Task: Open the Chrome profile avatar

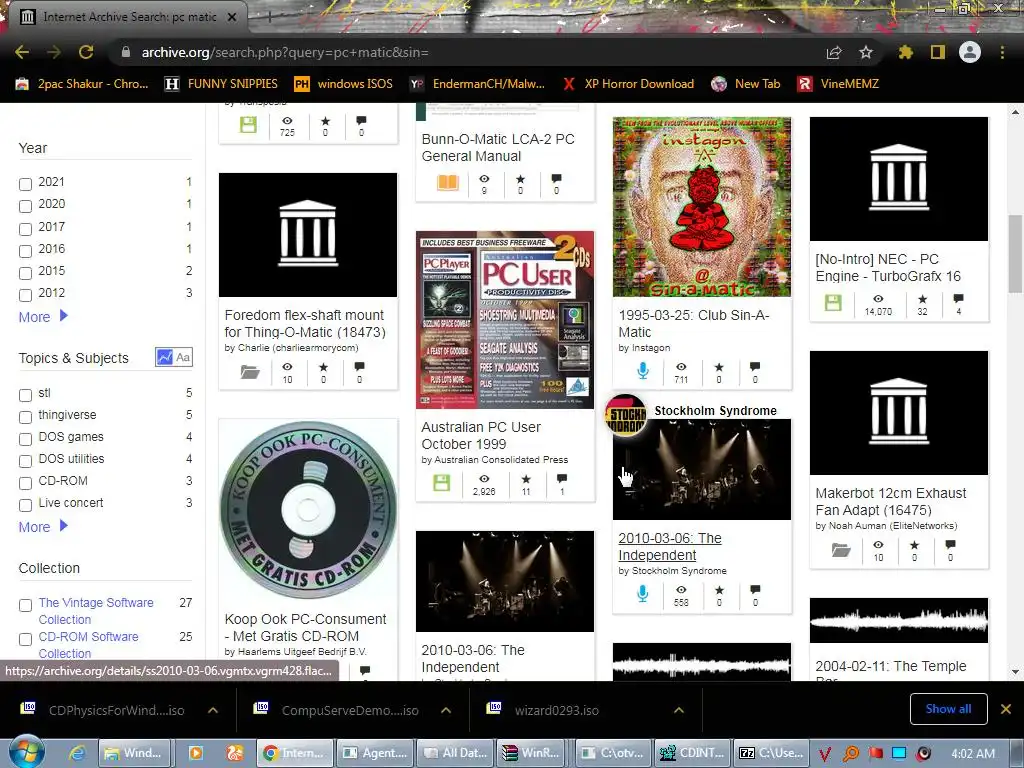Action: pos(970,52)
